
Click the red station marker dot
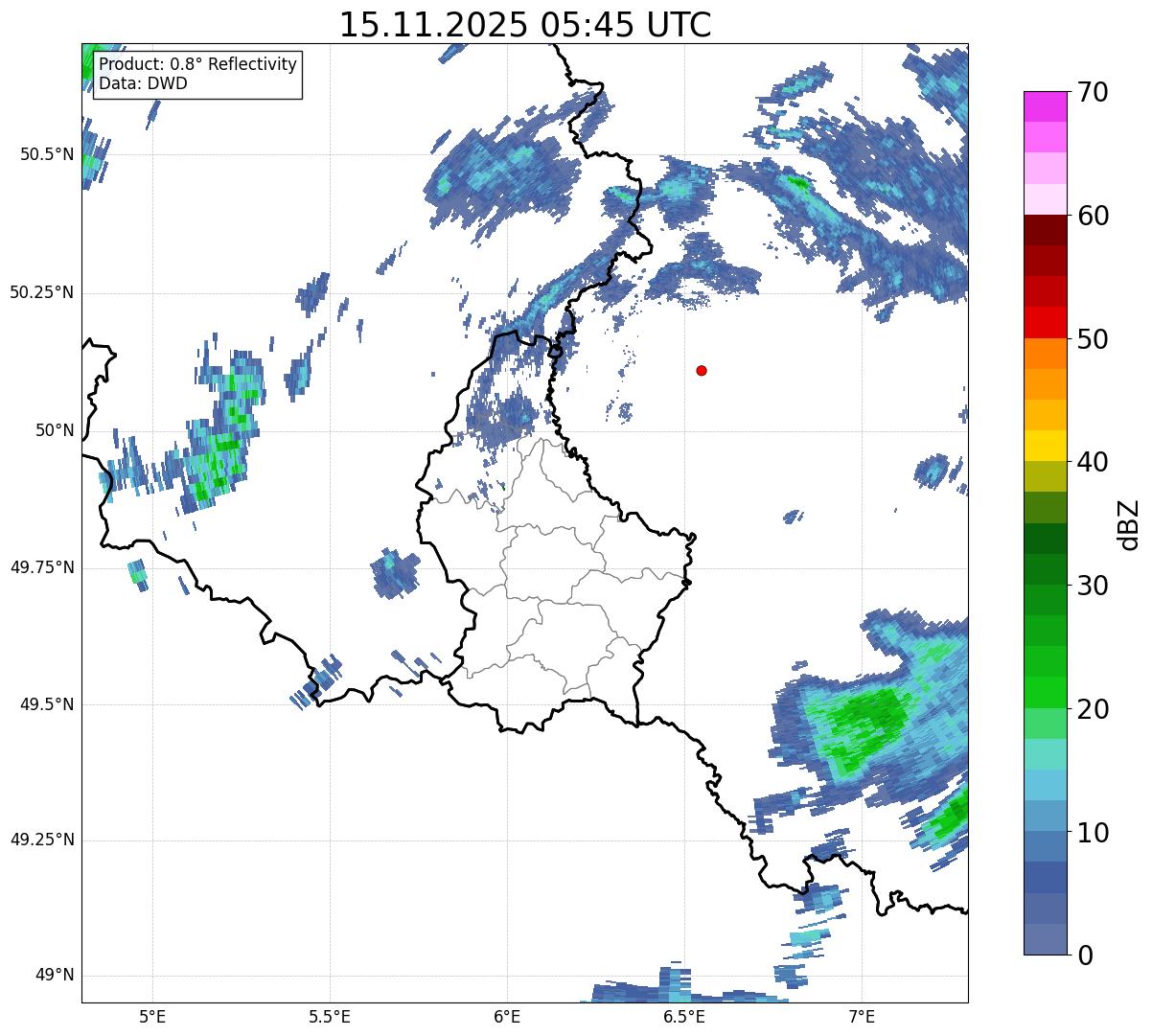pyautogui.click(x=702, y=370)
